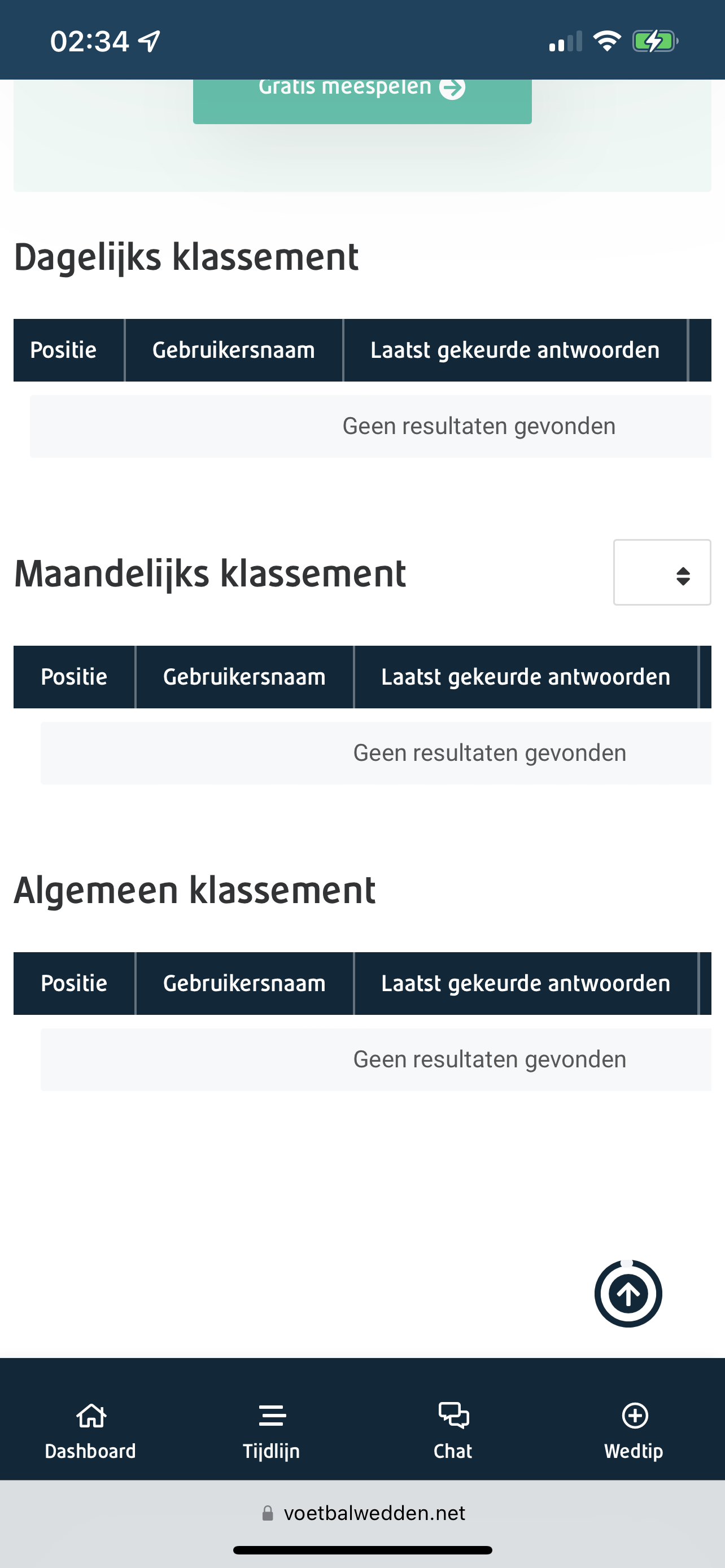Screen dimensions: 725x1568
Task: Tap the voetbalwedden.net address bar
Action: 362,1513
